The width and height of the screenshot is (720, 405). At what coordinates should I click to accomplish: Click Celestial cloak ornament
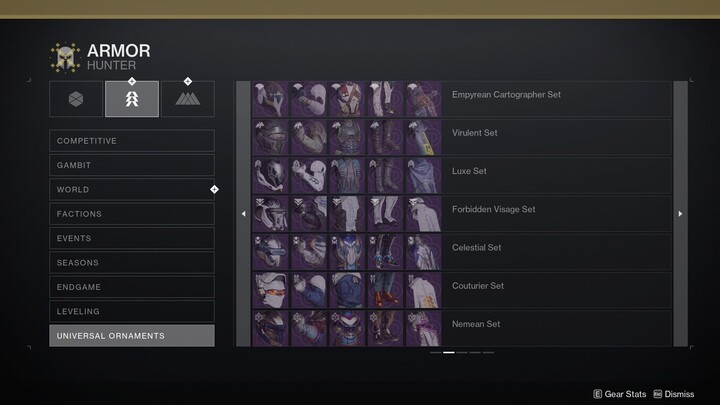423,252
